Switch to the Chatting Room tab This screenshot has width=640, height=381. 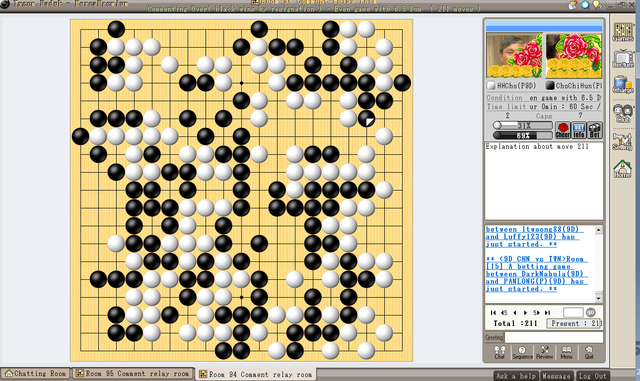36,374
